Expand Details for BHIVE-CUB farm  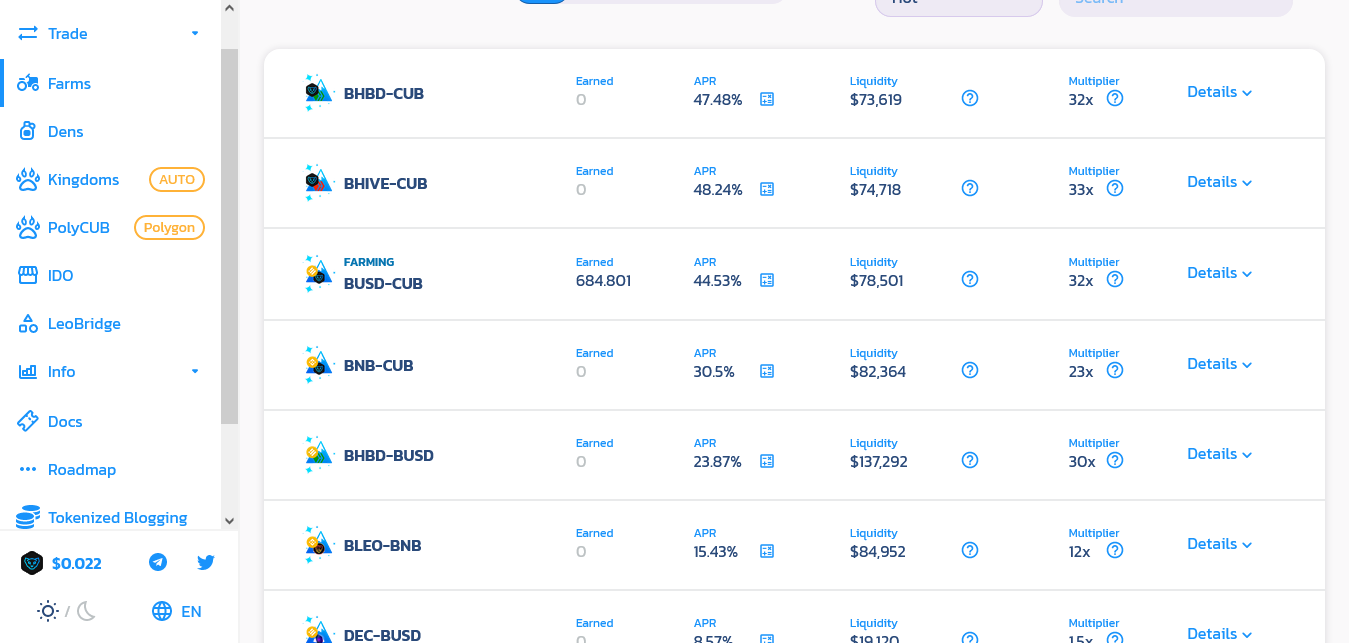point(1219,182)
